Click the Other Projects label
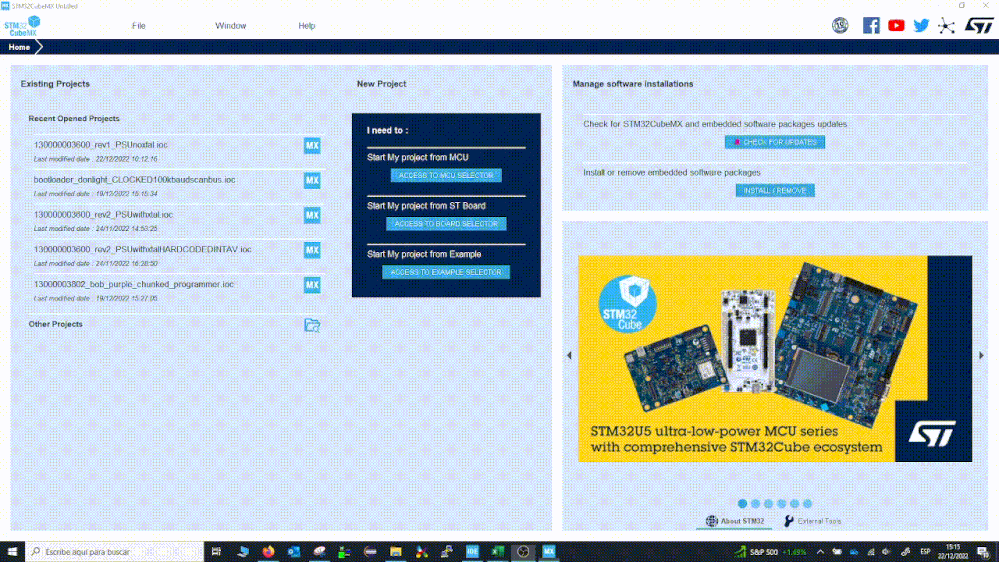 55,324
